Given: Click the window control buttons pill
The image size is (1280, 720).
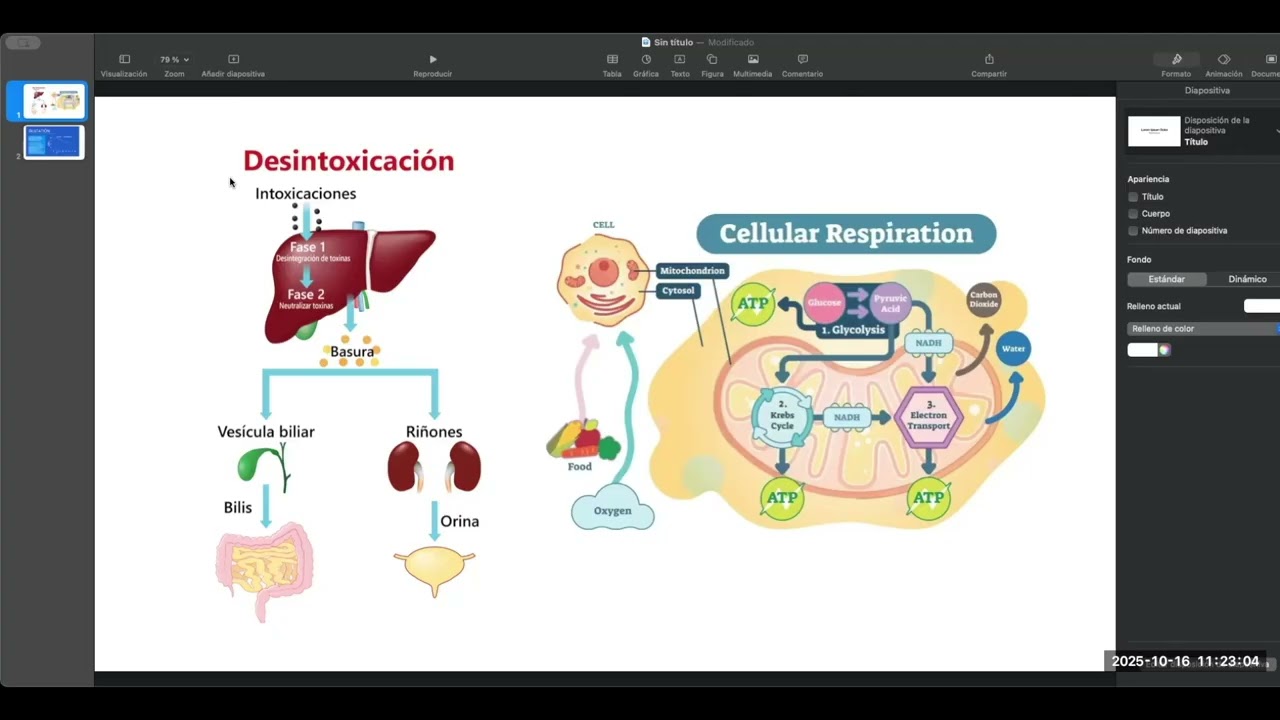Looking at the screenshot, I should pyautogui.click(x=22, y=42).
